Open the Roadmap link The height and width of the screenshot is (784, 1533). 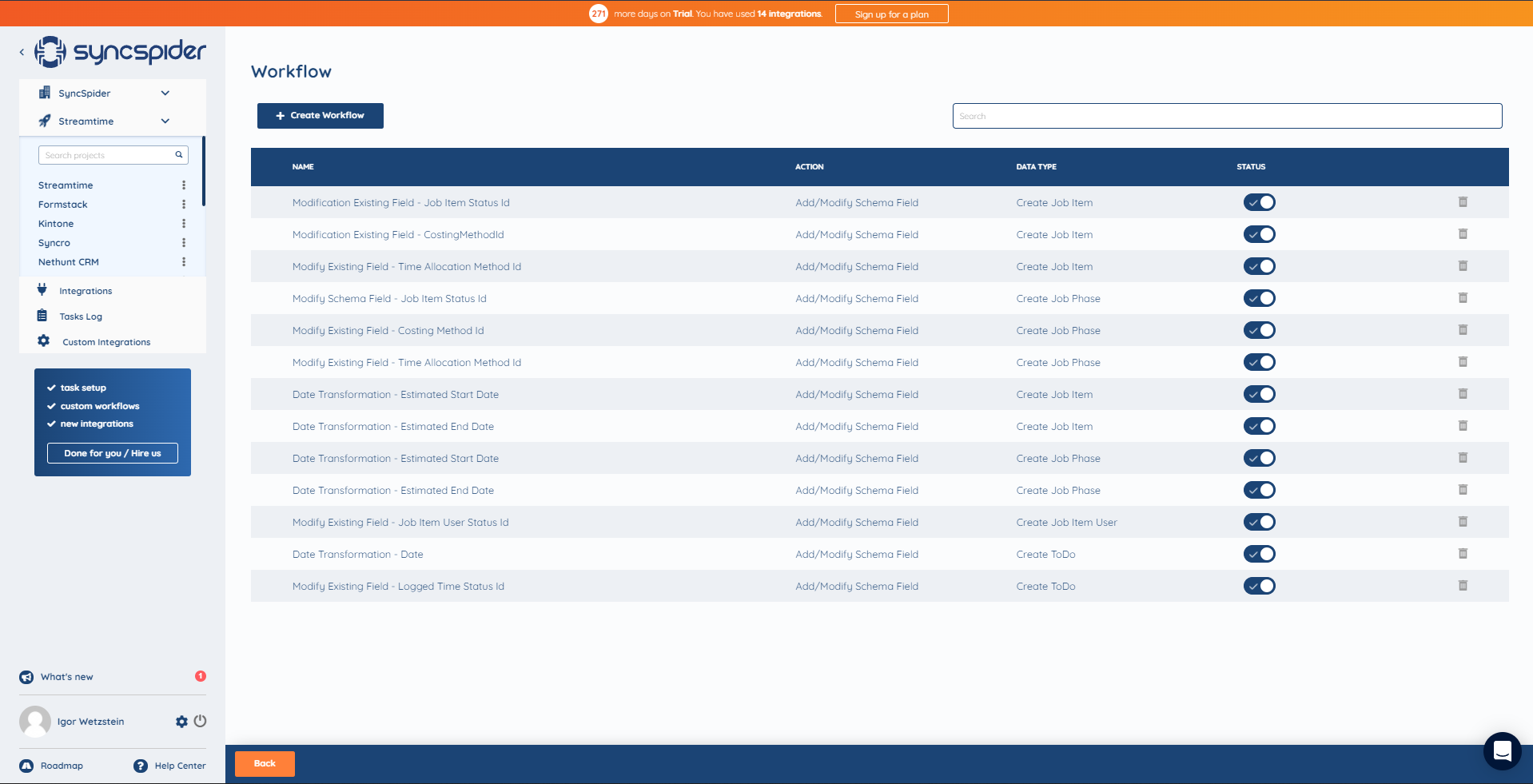[x=62, y=766]
